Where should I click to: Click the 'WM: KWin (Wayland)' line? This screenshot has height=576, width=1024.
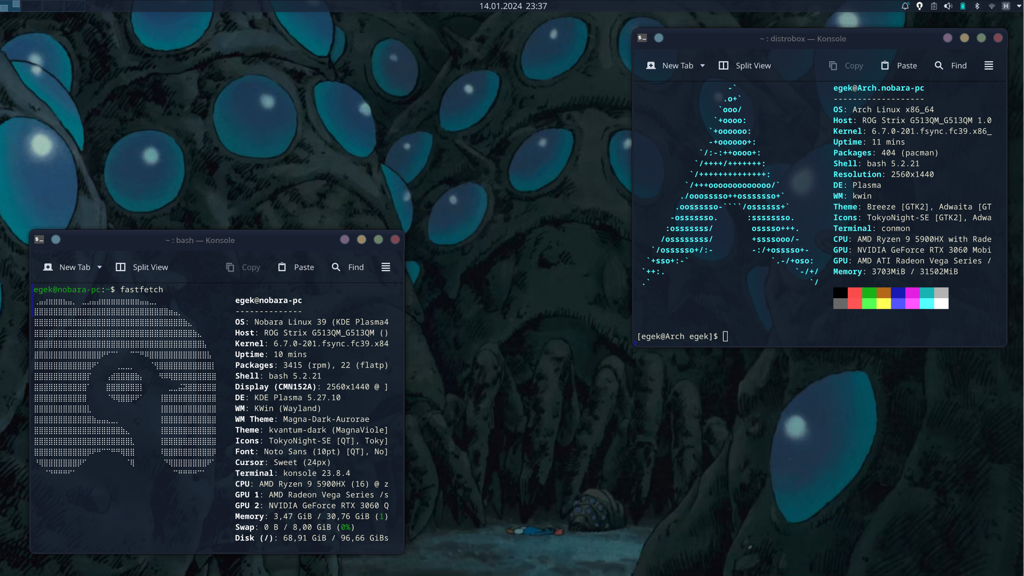[x=278, y=408]
